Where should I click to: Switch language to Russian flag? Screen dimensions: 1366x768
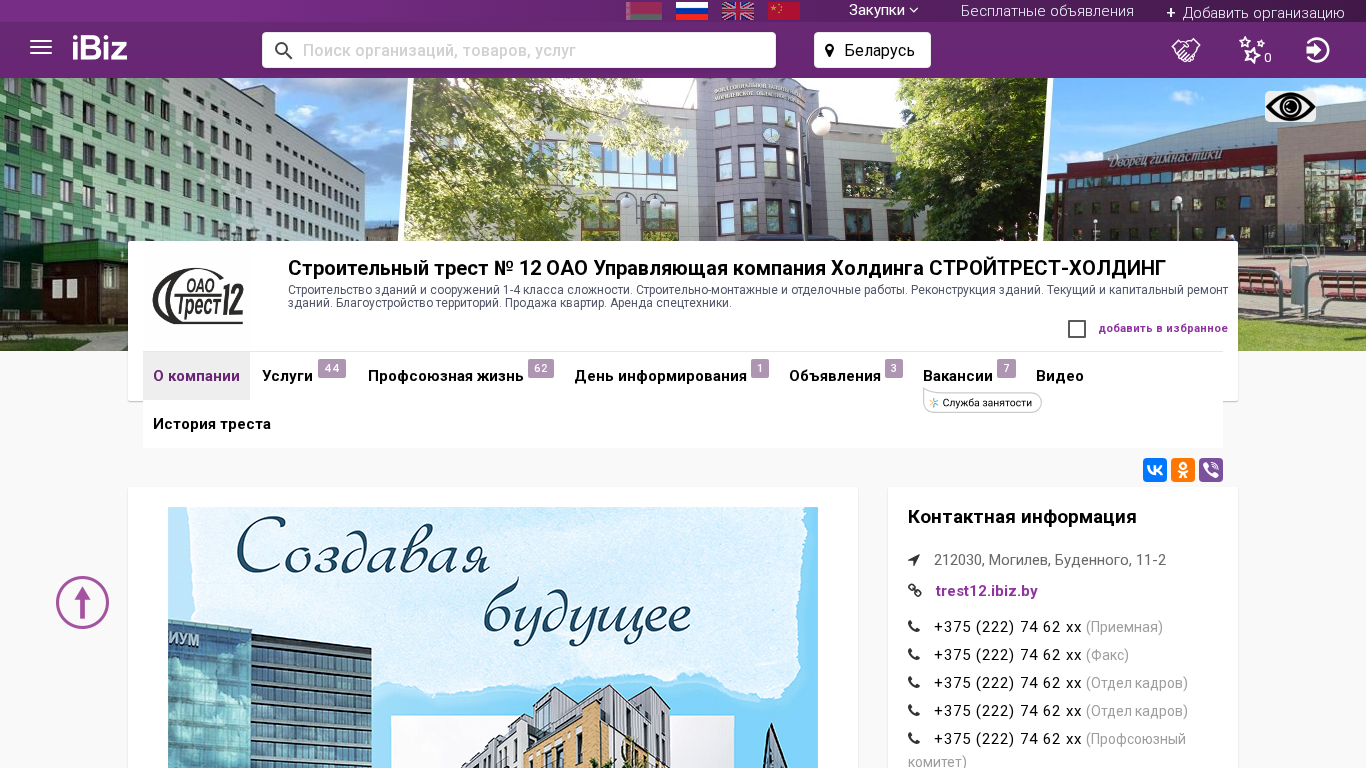(692, 11)
